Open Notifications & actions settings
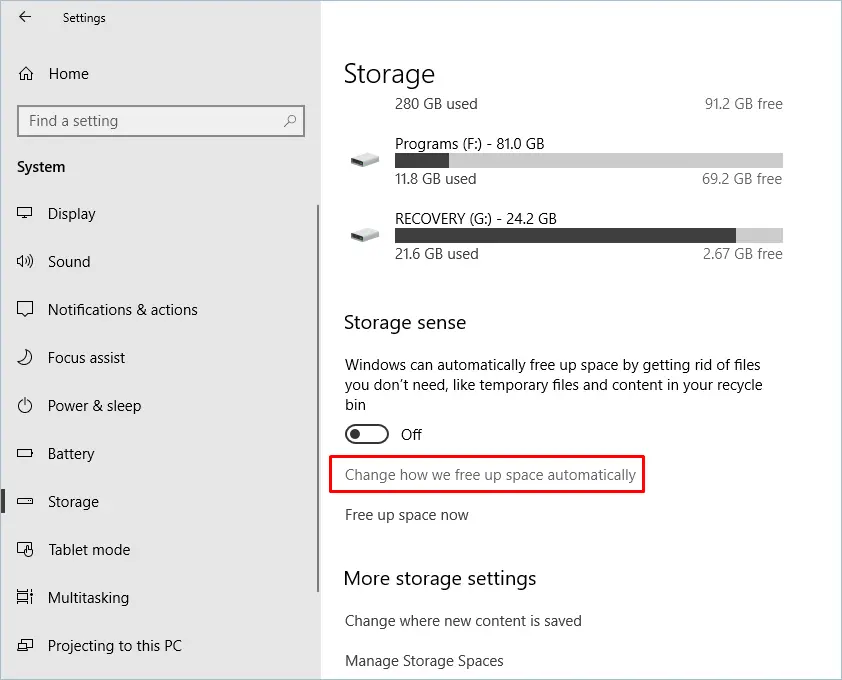The image size is (842, 680). tap(122, 310)
